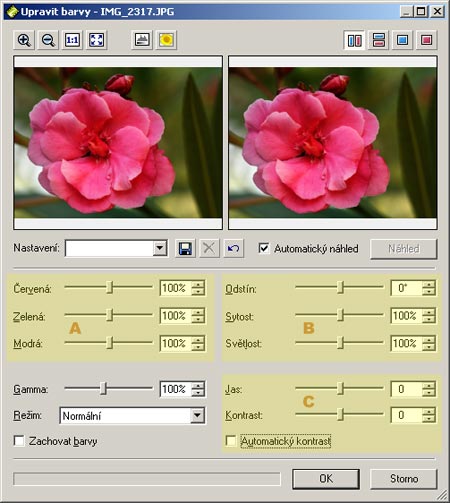Save the current settings preset (floppy icon)

tap(185, 248)
